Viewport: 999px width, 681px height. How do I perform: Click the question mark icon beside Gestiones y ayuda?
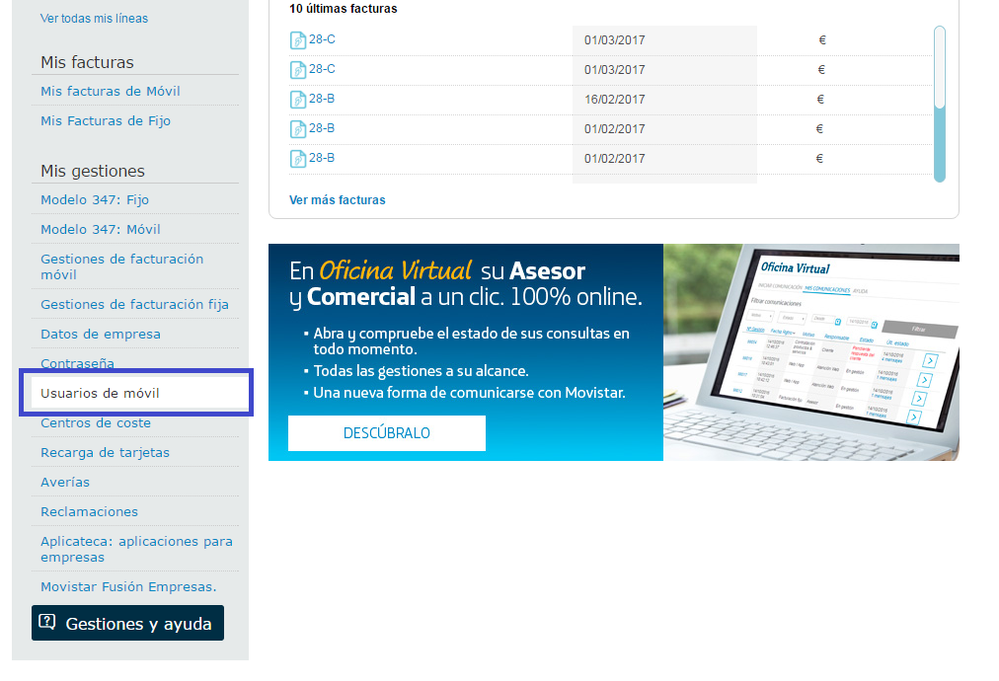pos(47,623)
